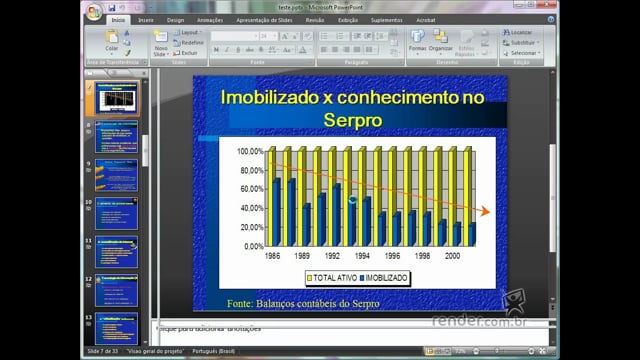Switch to the Revisão ribbon tab
Viewport: 640px width, 360px height.
pyautogui.click(x=315, y=20)
